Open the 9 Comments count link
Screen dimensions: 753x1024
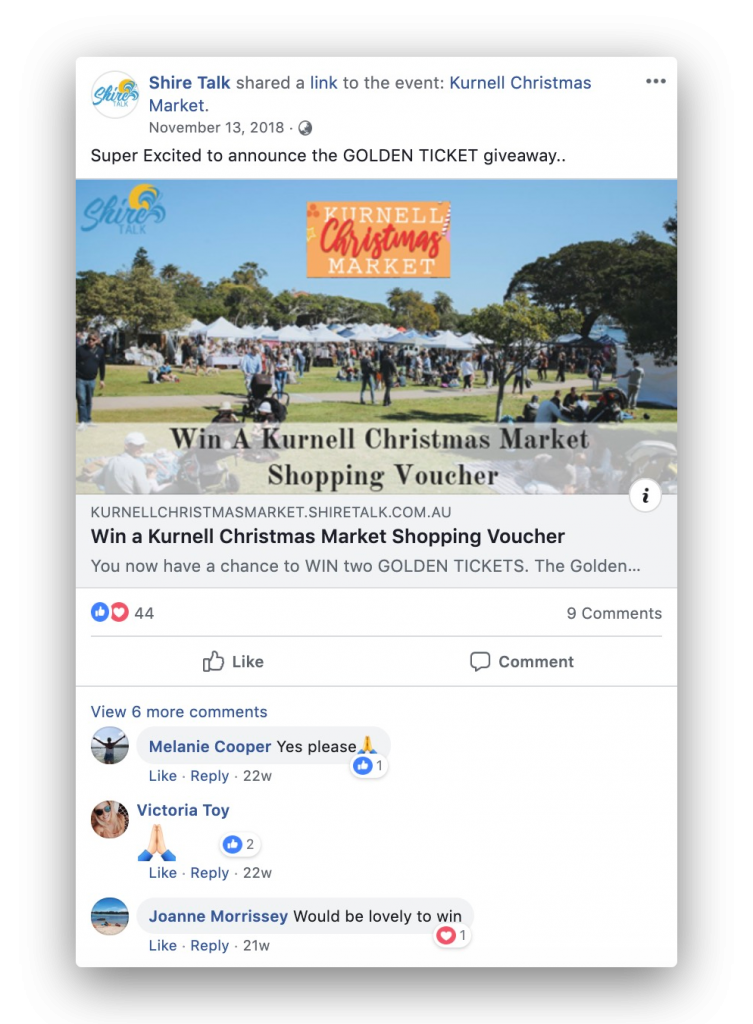[x=614, y=613]
